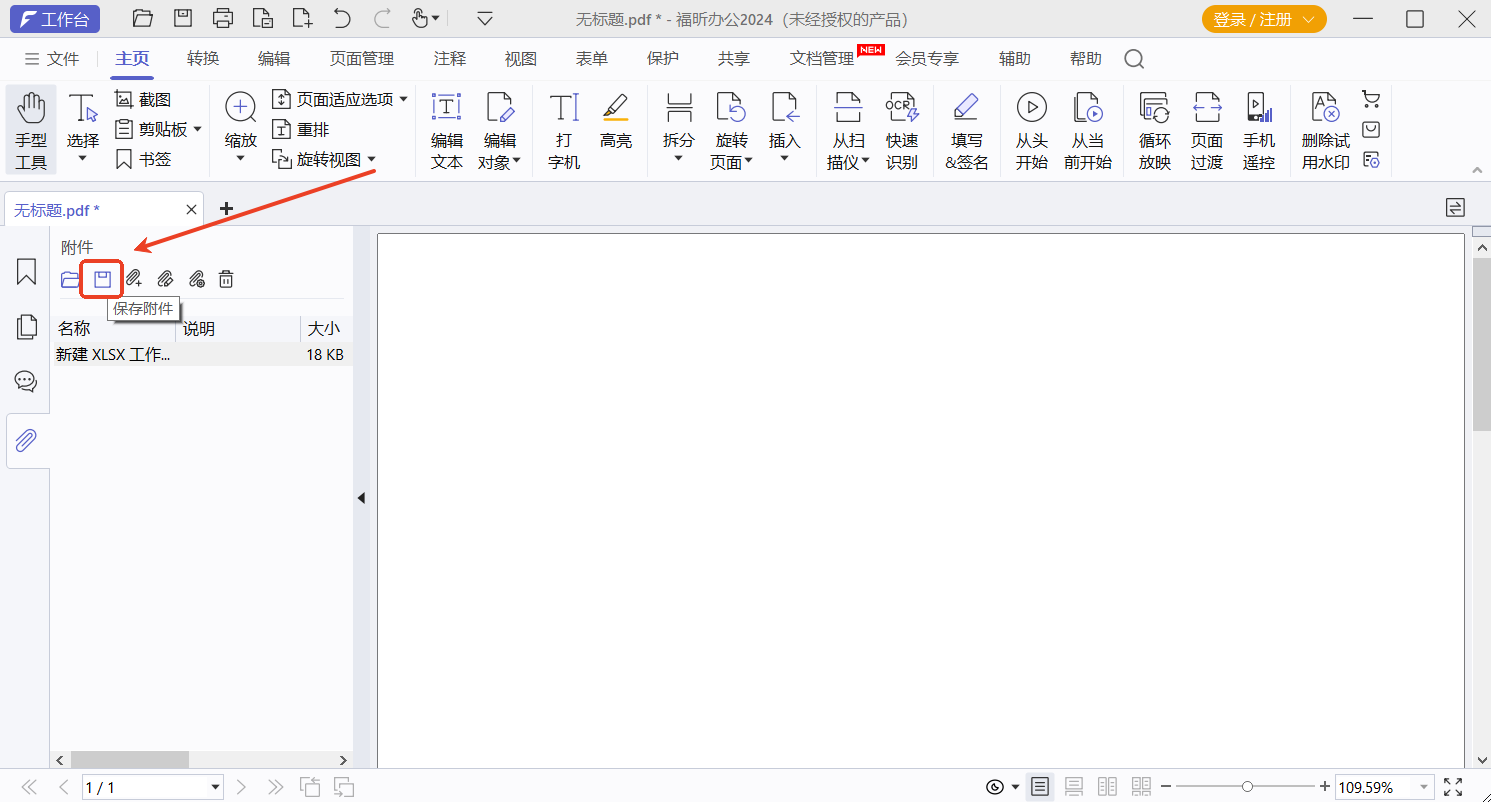1491x802 pixels.
Task: Open the 旋转视图 dropdown menu
Action: [373, 158]
